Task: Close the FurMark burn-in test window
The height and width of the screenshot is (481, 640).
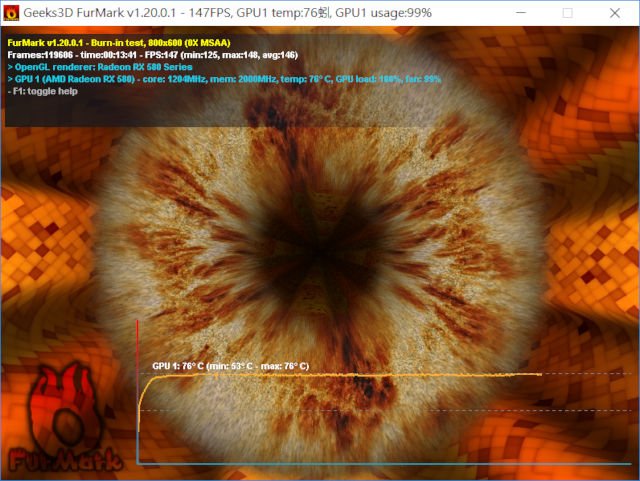Action: [615, 13]
